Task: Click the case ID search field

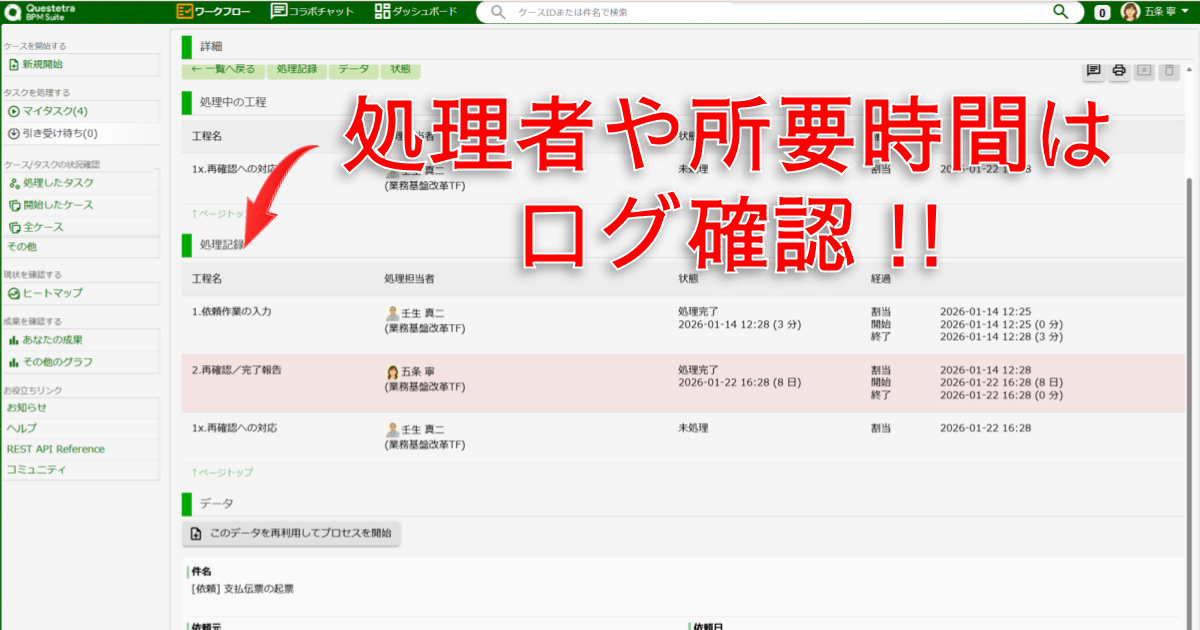Action: click(780, 12)
